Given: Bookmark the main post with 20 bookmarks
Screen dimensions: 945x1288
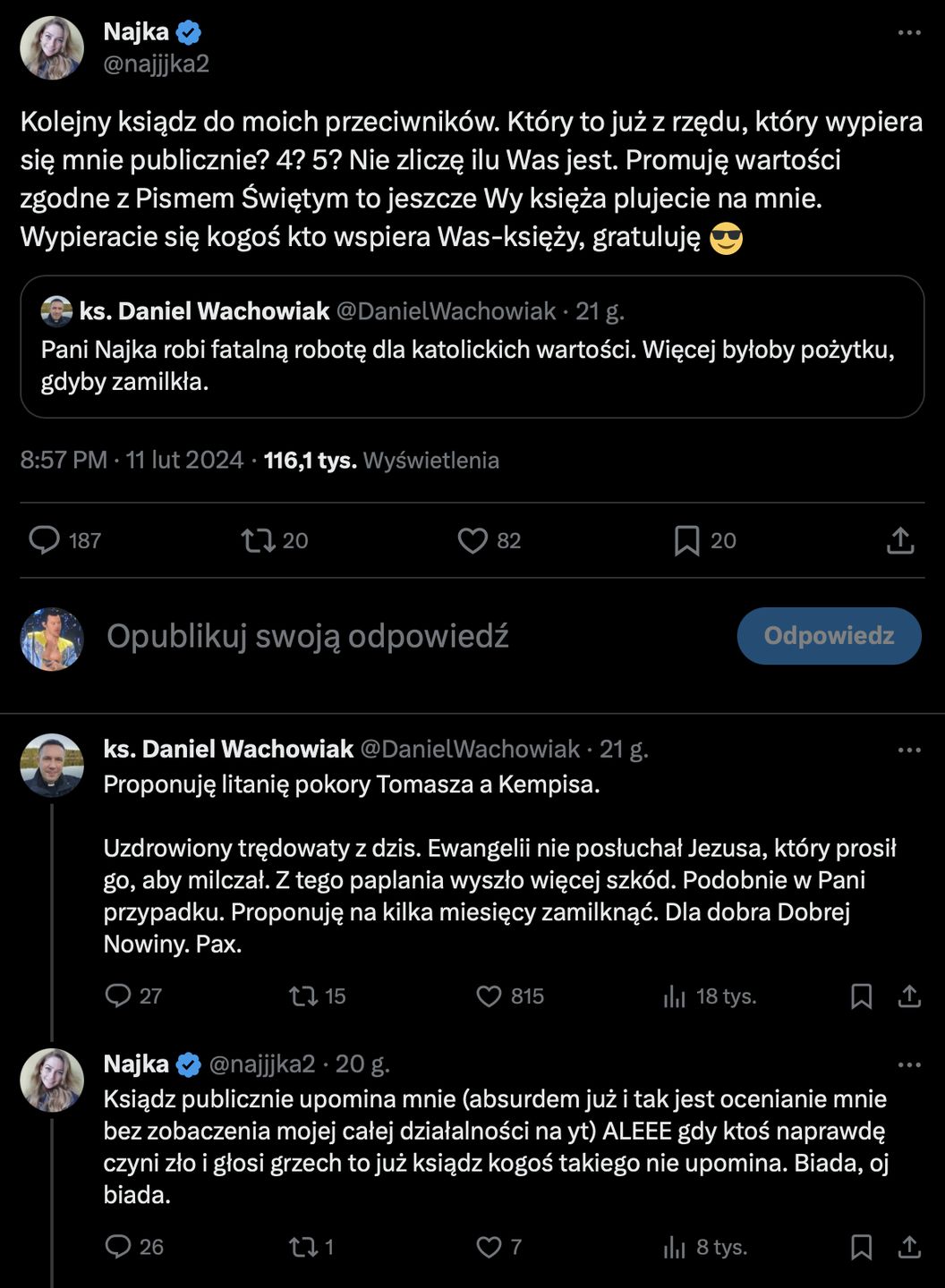Looking at the screenshot, I should 686,540.
